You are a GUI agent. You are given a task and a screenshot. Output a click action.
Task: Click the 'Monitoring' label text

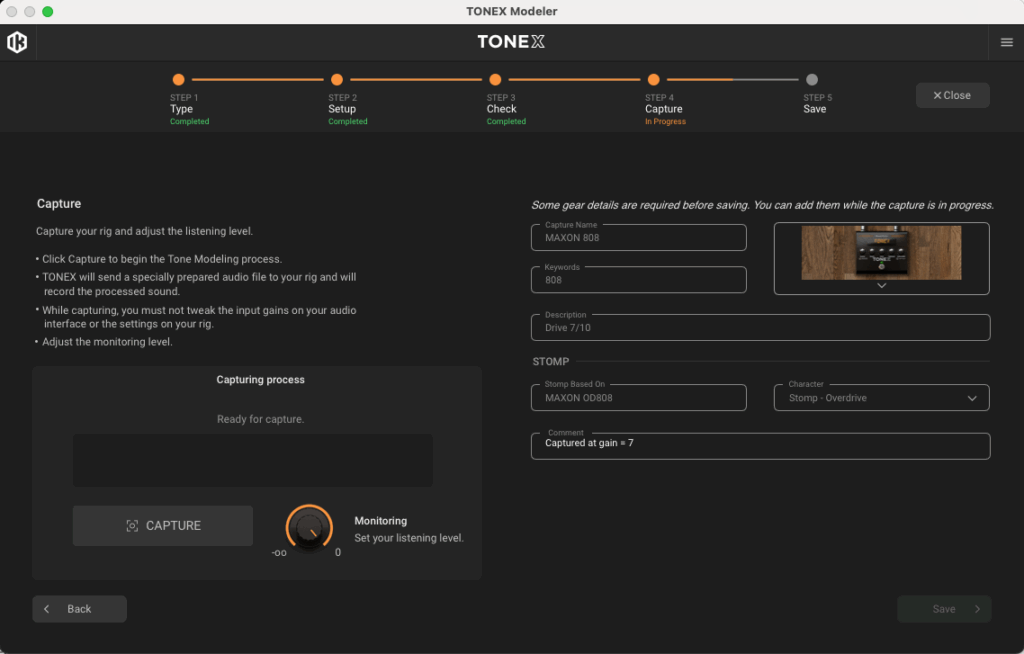tap(380, 521)
